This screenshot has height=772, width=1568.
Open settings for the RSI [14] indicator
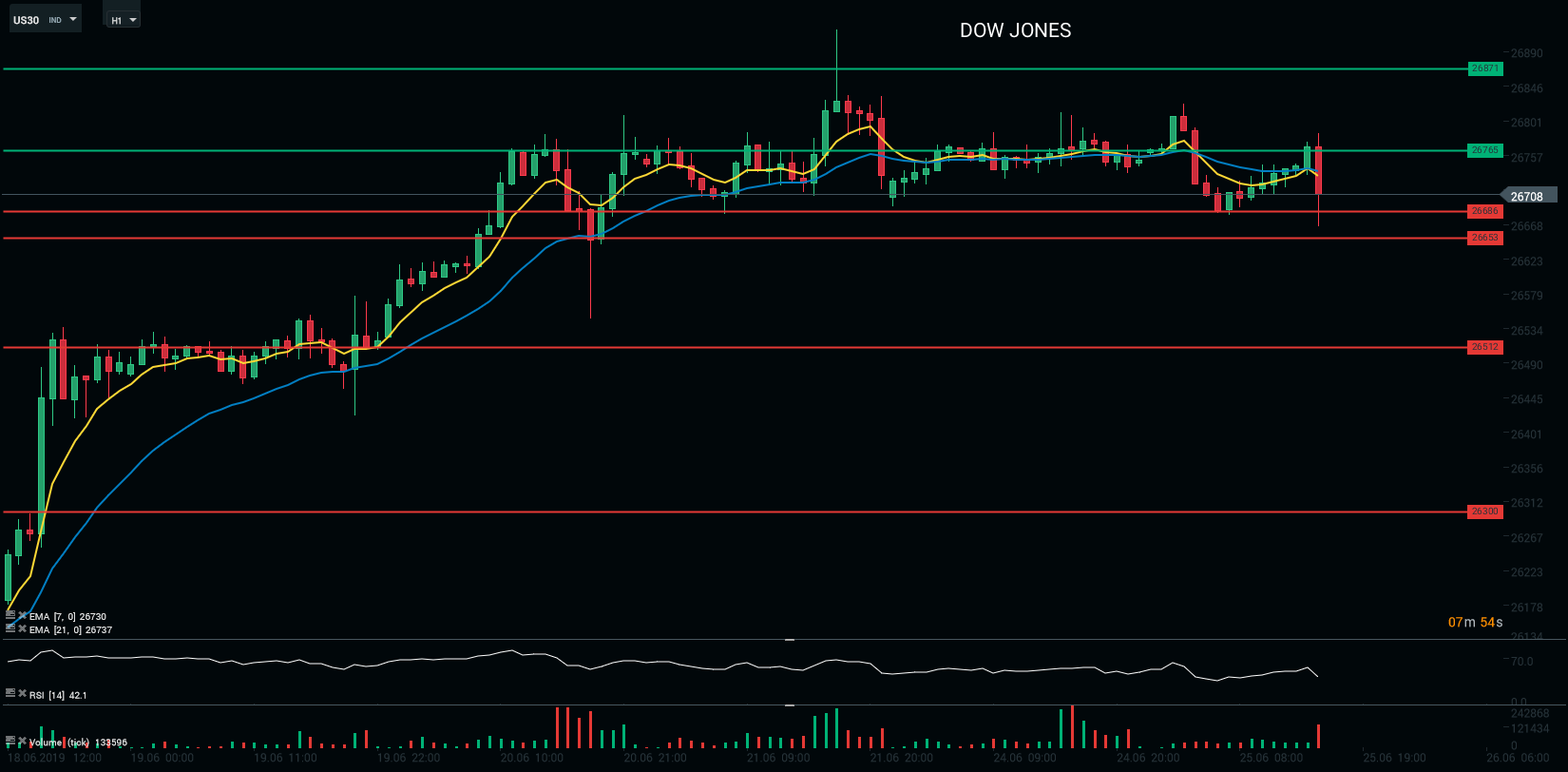click(10, 694)
